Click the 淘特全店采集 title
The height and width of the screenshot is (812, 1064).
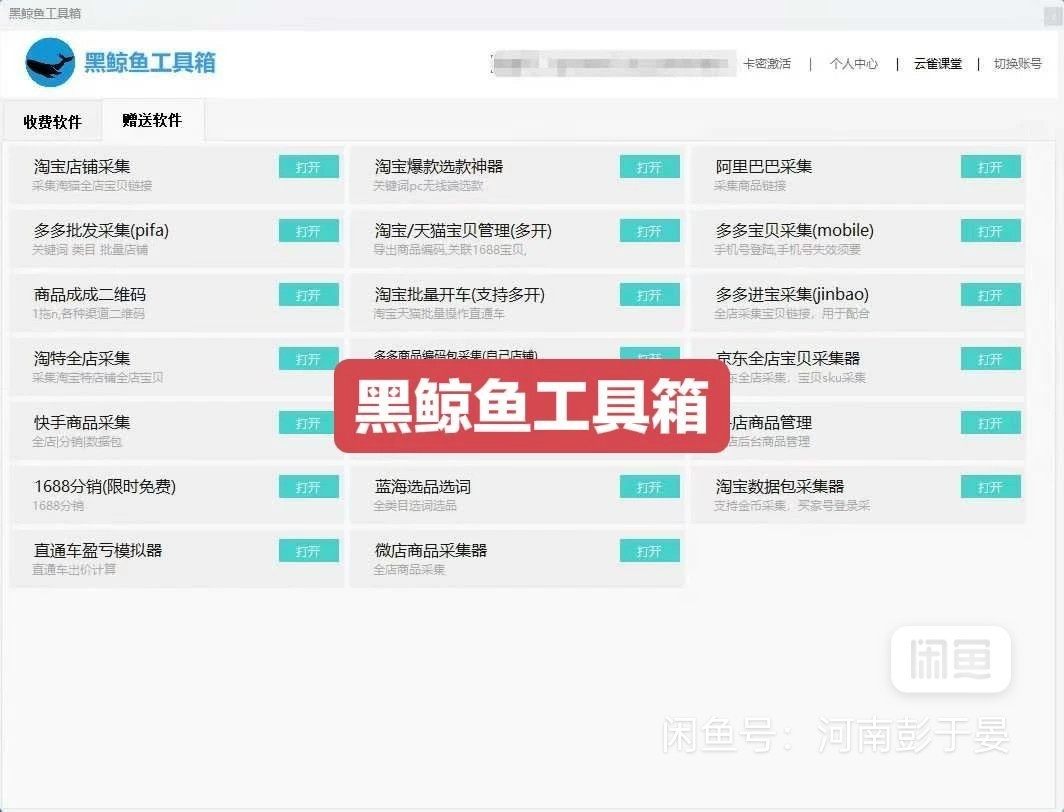point(81,358)
